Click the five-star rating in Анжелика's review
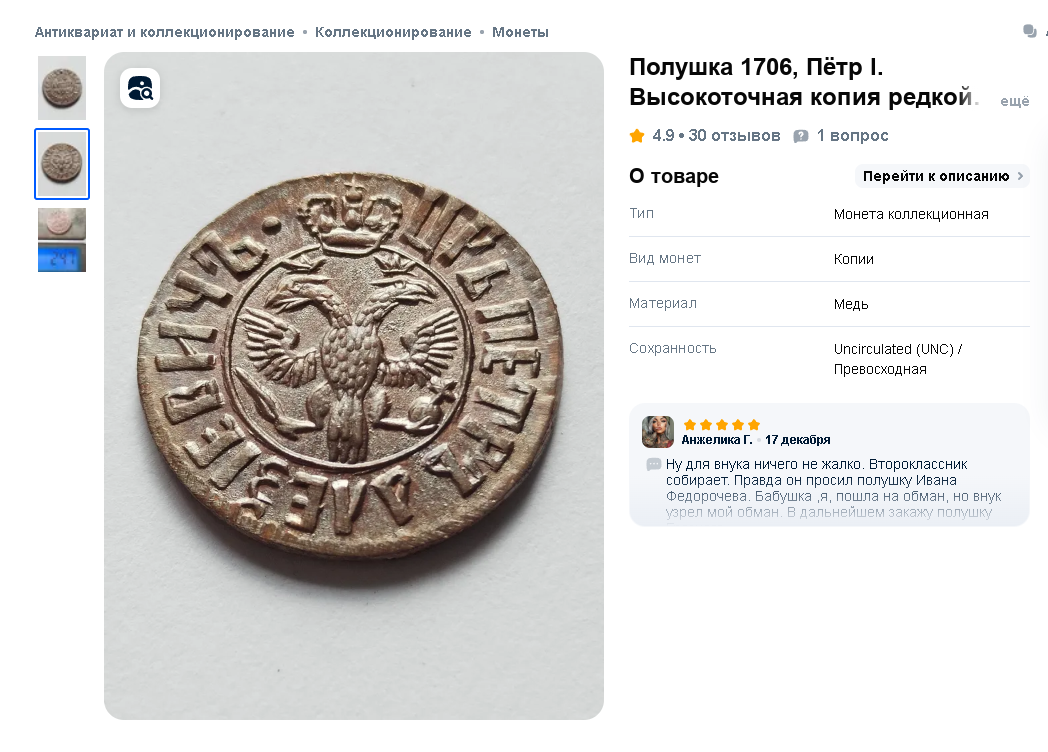Viewport: 1048px width, 752px height. [722, 424]
